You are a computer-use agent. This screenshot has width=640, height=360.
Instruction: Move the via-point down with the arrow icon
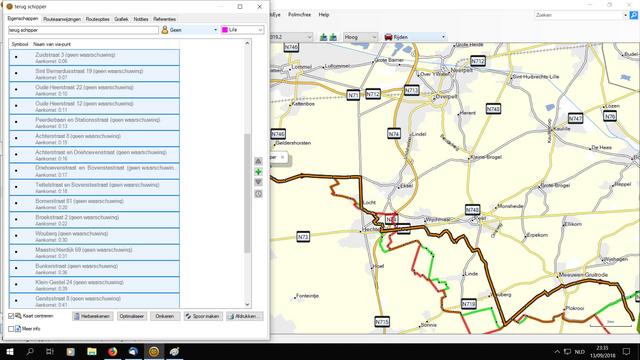coord(258,182)
